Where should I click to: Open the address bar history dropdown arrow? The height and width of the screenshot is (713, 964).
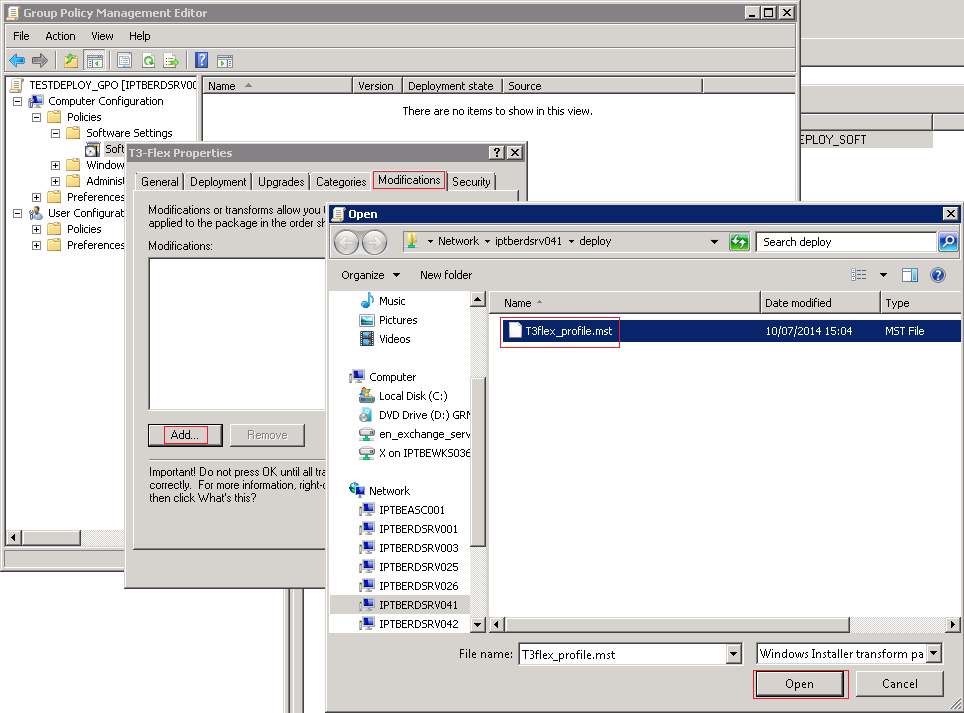[x=714, y=242]
